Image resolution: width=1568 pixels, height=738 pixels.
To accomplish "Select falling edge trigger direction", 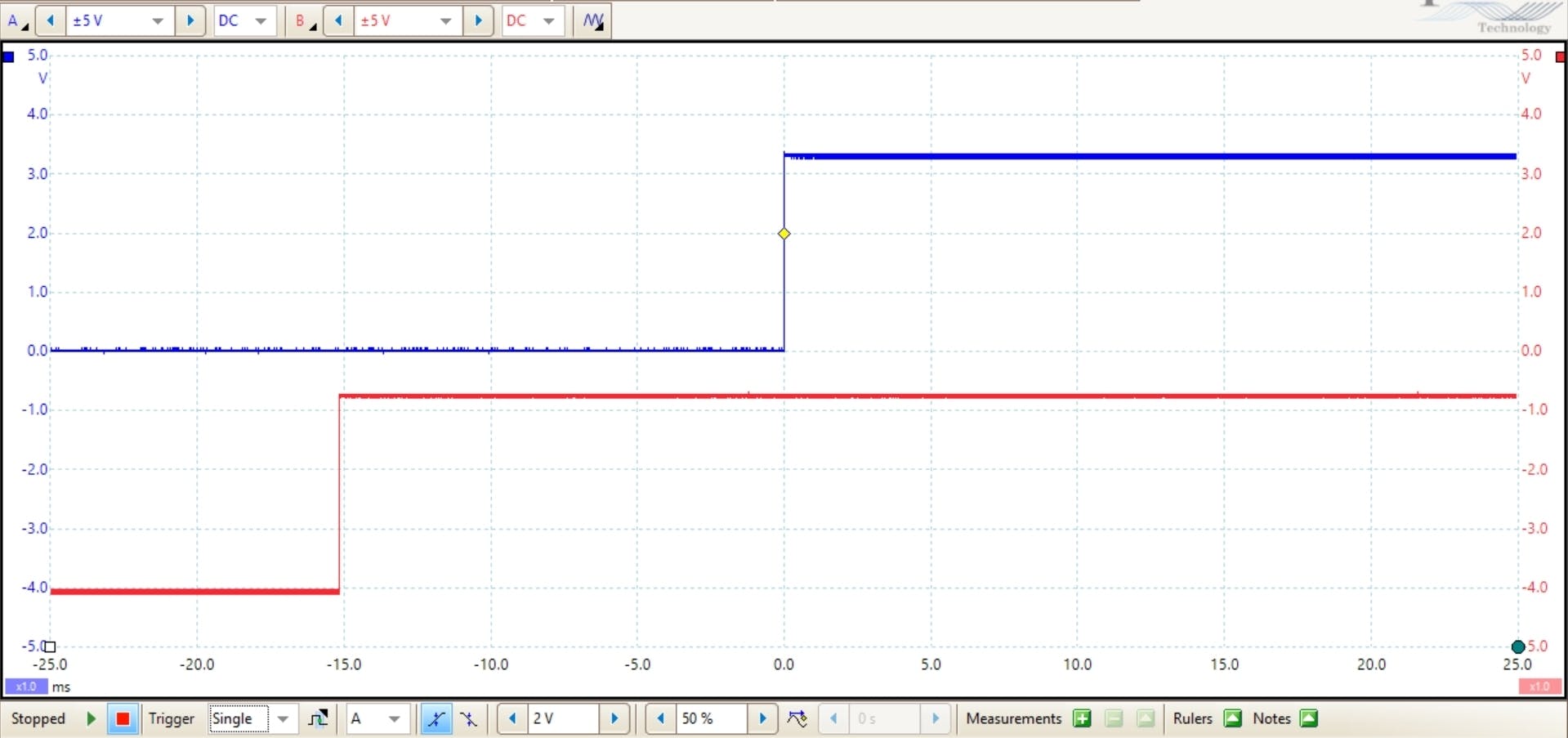I will coord(469,719).
